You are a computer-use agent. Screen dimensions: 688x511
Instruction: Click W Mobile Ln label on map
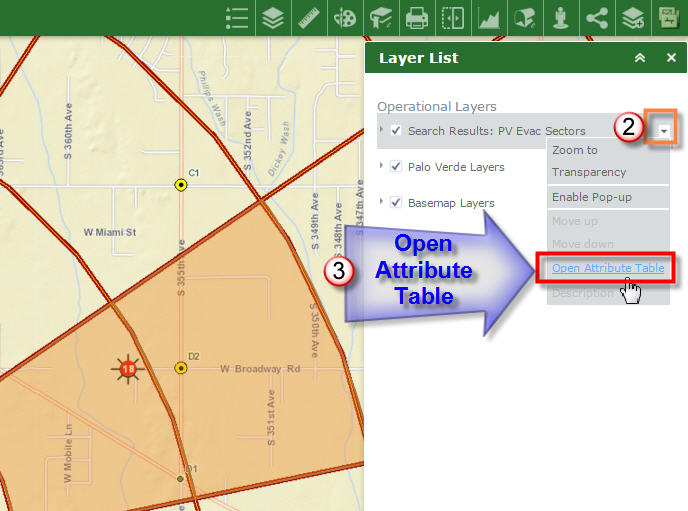point(68,454)
